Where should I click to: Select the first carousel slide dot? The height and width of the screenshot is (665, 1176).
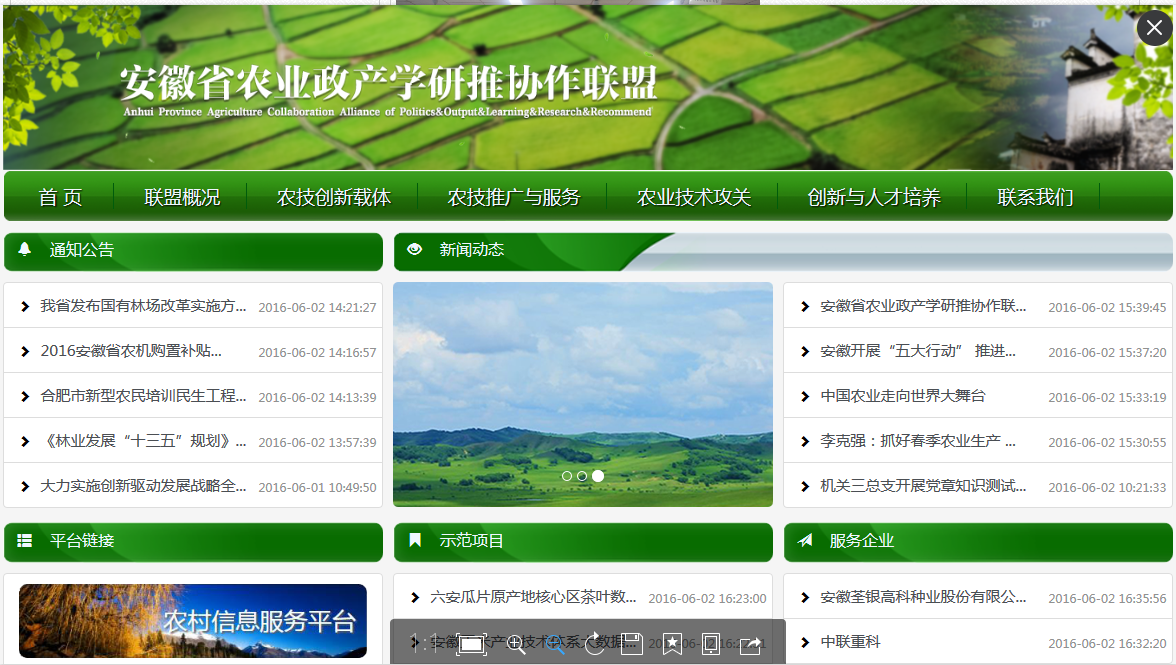[567, 476]
